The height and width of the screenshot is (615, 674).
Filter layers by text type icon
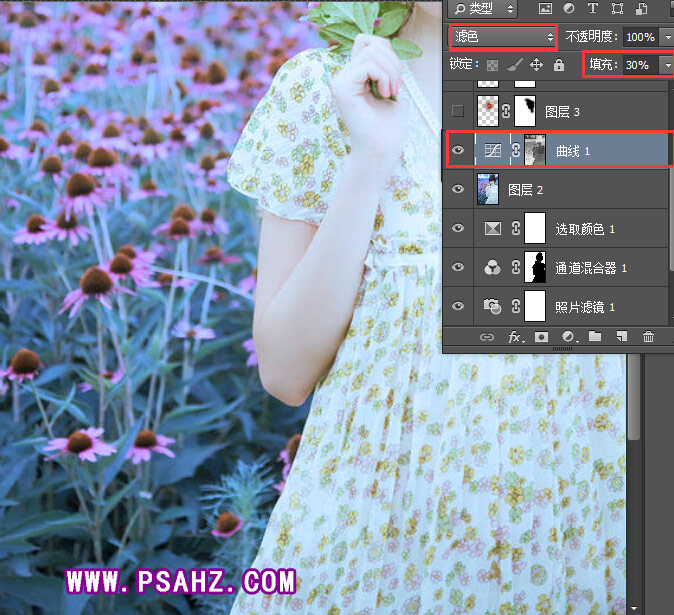[x=594, y=9]
